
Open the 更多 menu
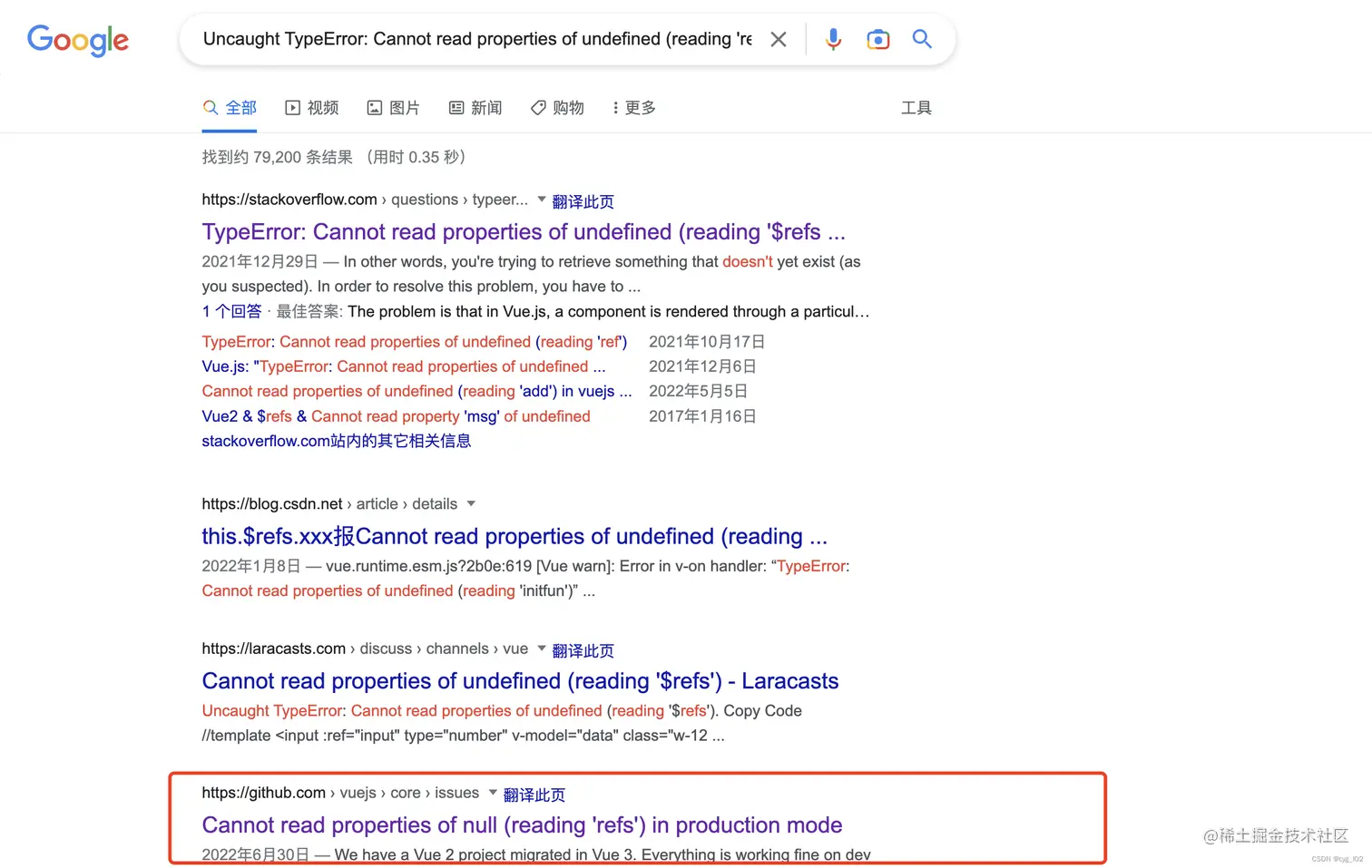(x=634, y=108)
